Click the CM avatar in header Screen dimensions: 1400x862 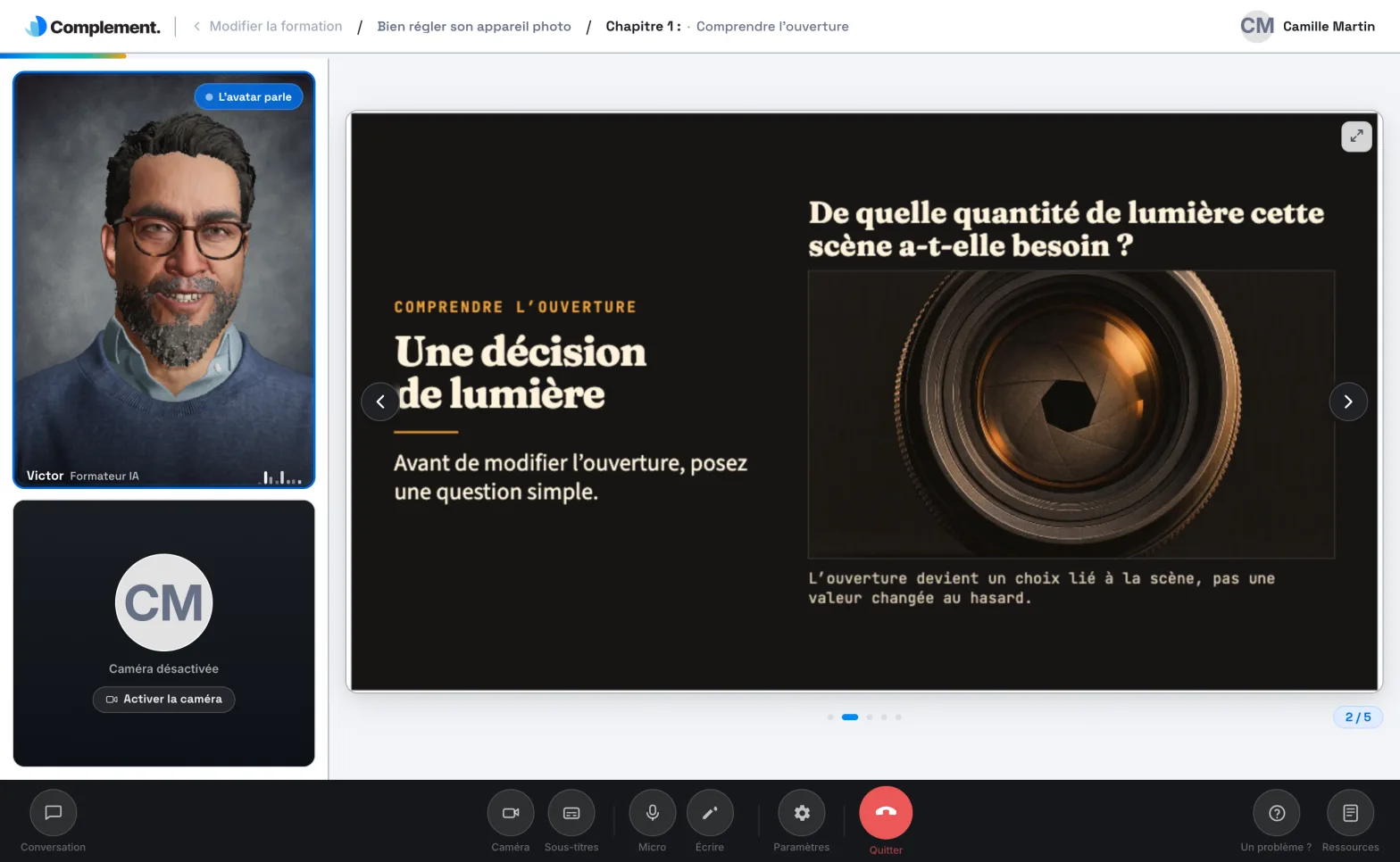coord(1257,26)
